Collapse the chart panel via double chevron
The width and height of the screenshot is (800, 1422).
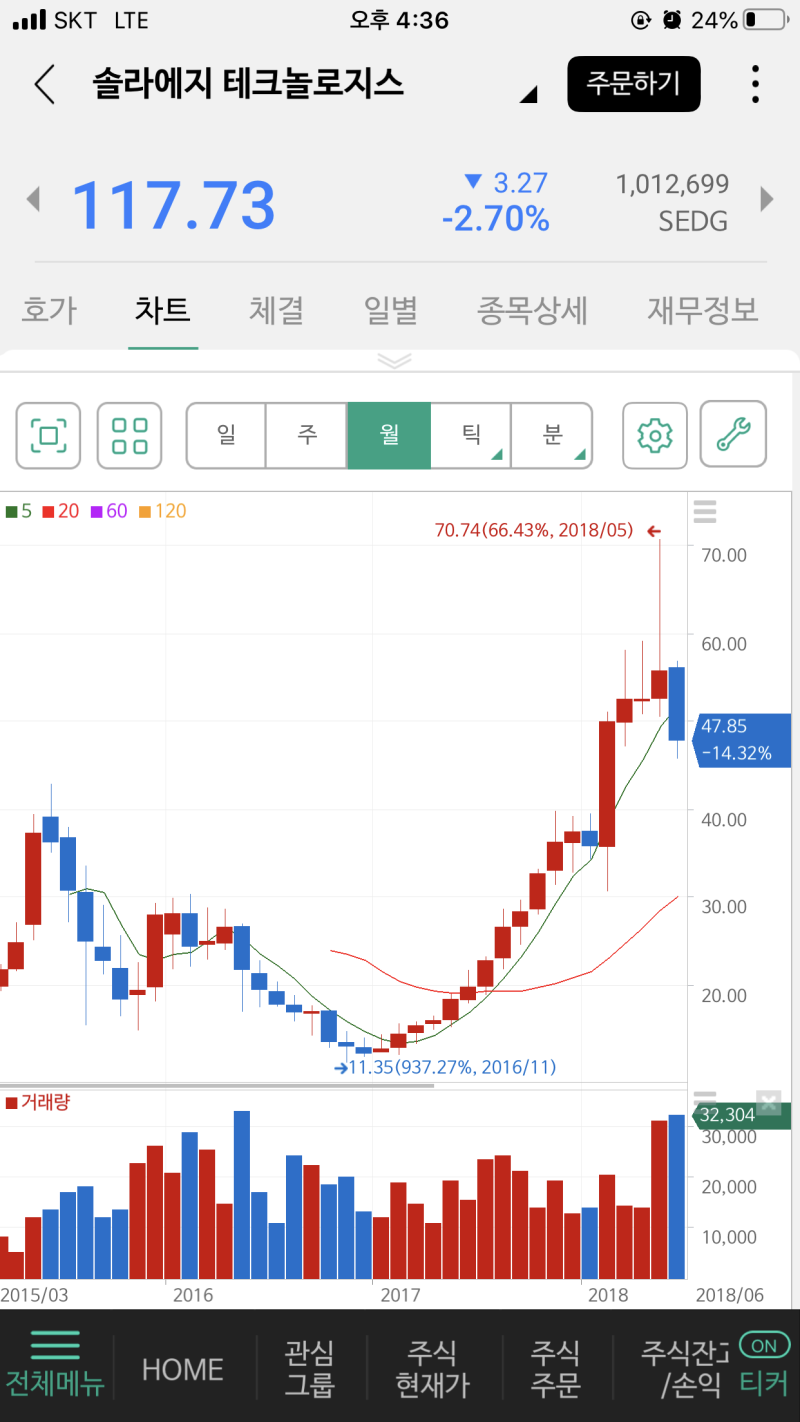tap(394, 361)
